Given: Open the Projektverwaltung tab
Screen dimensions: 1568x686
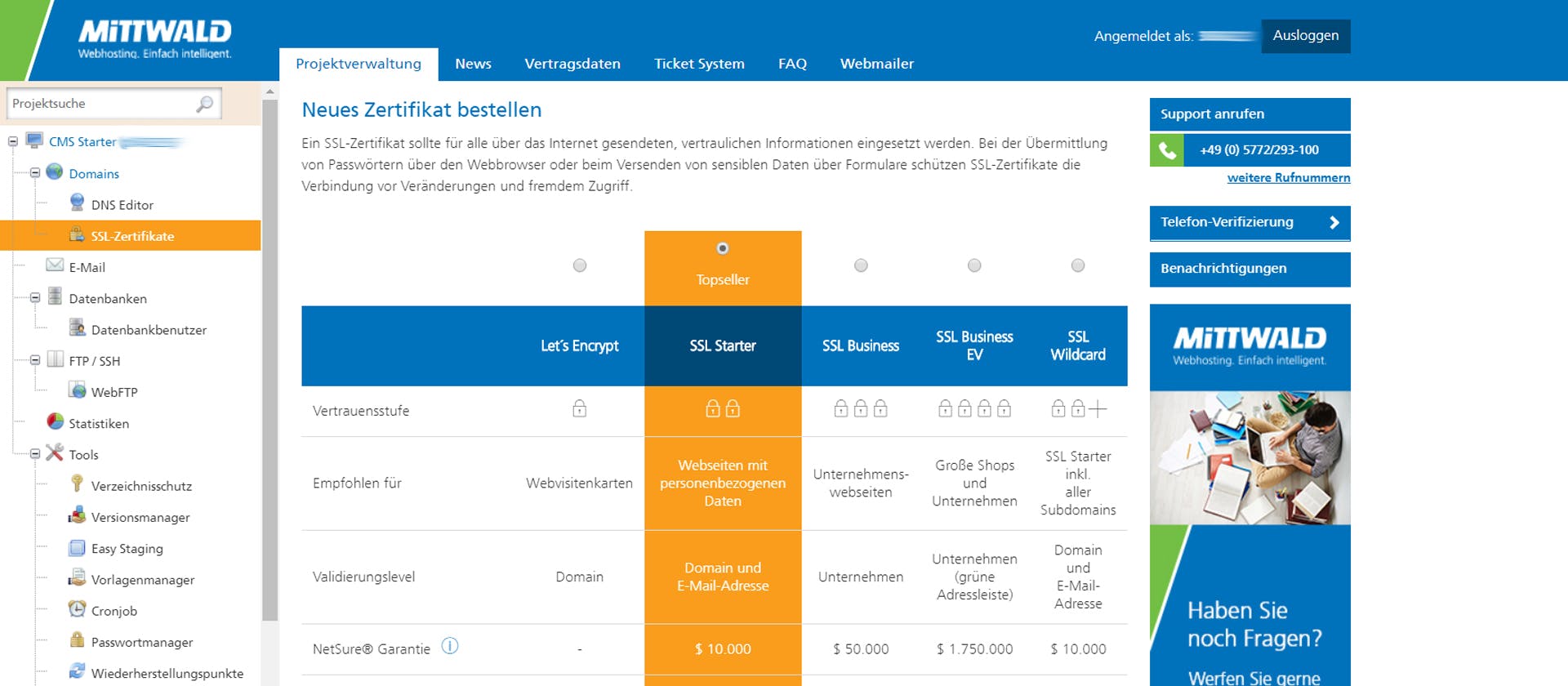Looking at the screenshot, I should [359, 64].
